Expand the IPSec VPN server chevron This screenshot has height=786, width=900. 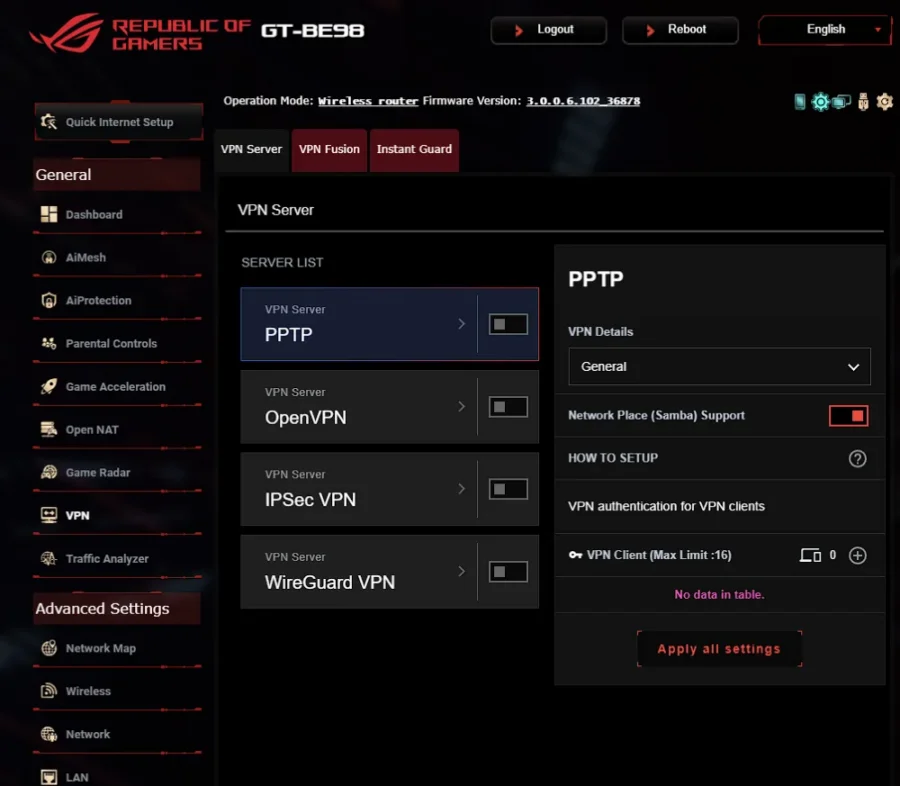[x=461, y=489]
